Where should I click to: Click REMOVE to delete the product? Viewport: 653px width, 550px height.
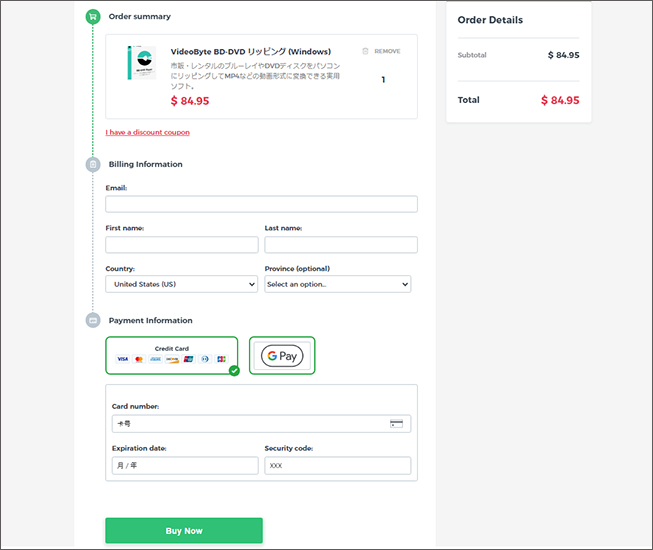pyautogui.click(x=387, y=51)
